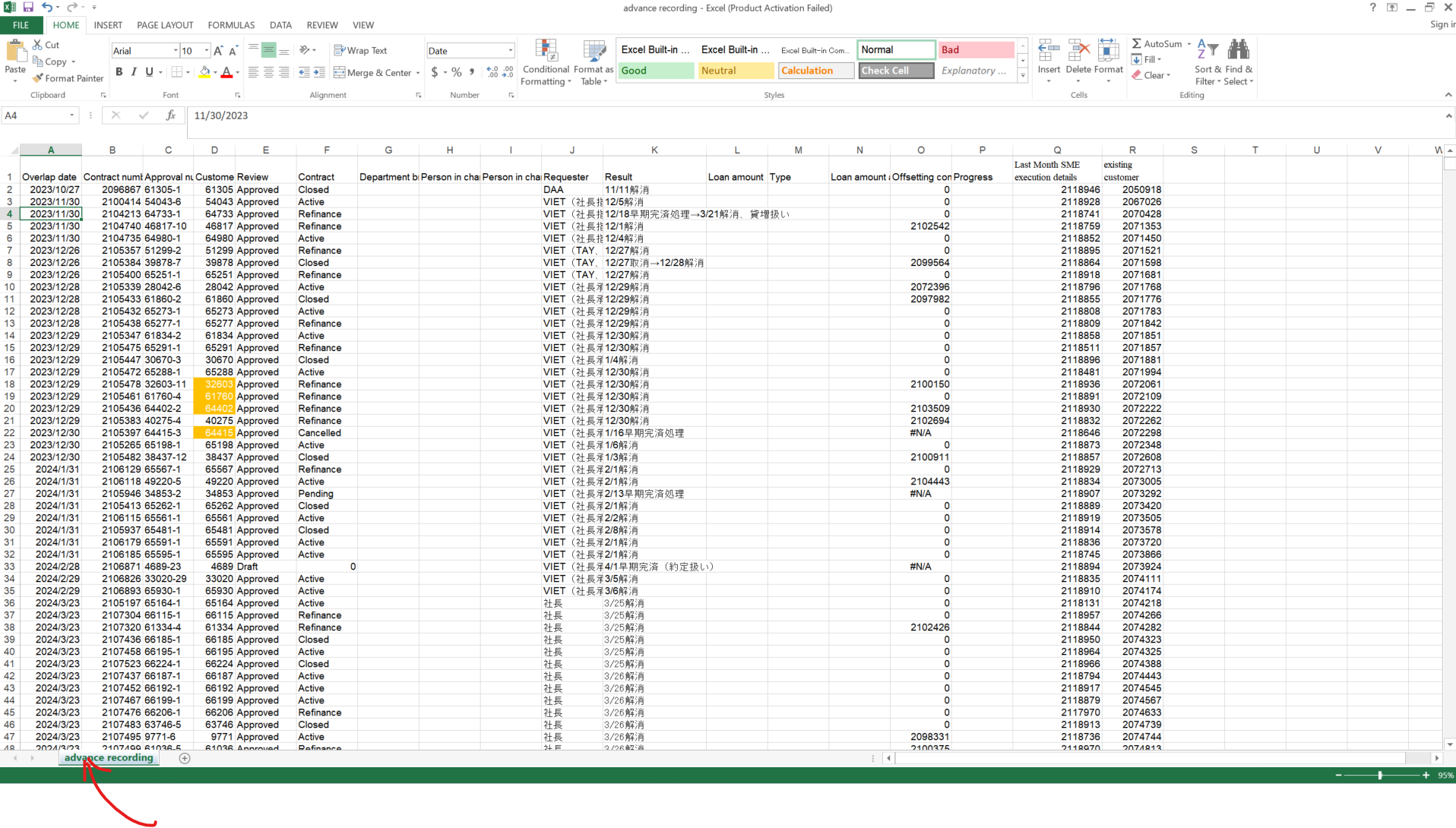
Task: Apply red Font Color swatch
Action: coord(226,72)
